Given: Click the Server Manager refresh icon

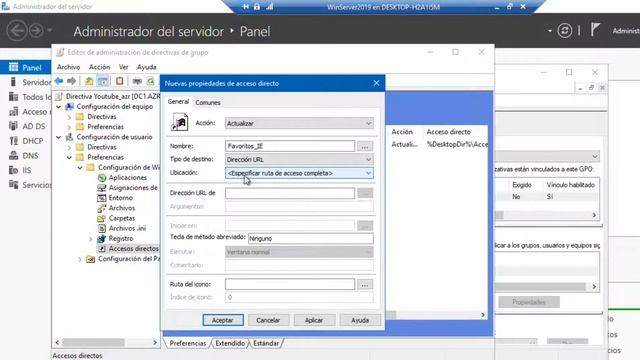Looking at the screenshot, I should [x=565, y=31].
